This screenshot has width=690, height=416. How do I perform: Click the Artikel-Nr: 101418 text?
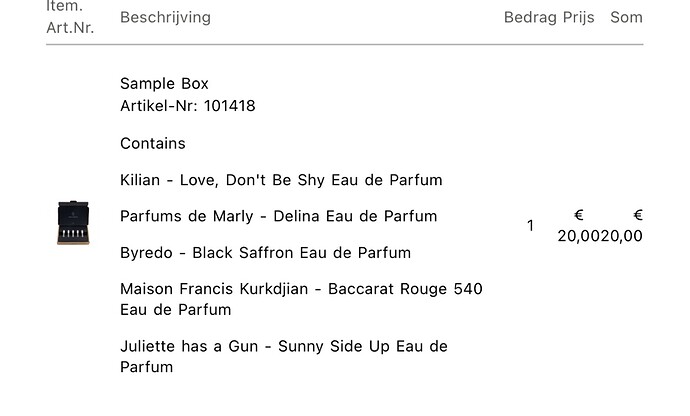point(187,106)
